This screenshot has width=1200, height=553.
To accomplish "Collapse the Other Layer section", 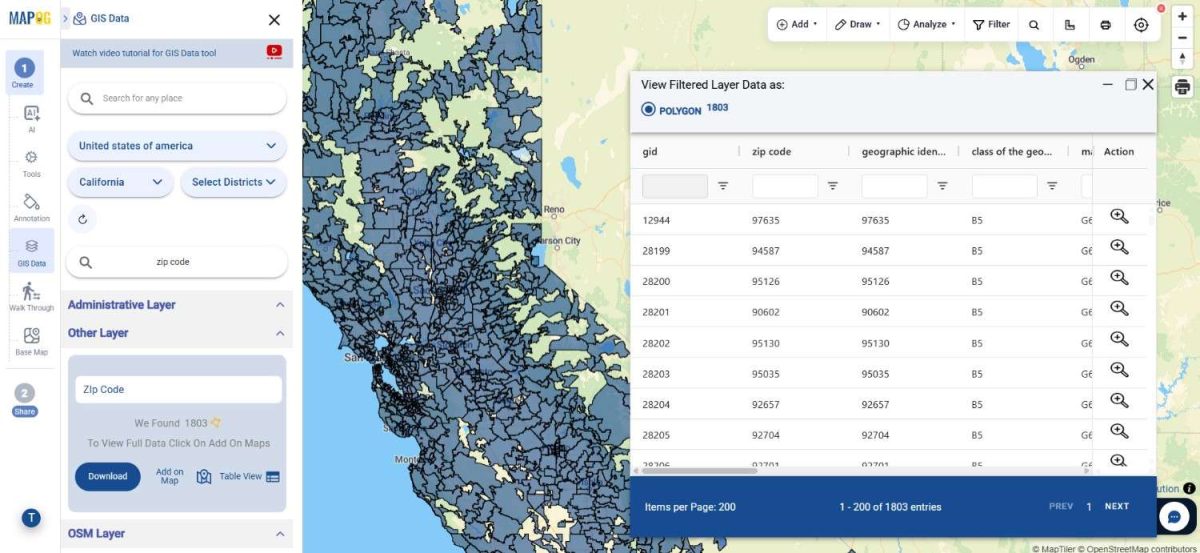I will coord(280,333).
